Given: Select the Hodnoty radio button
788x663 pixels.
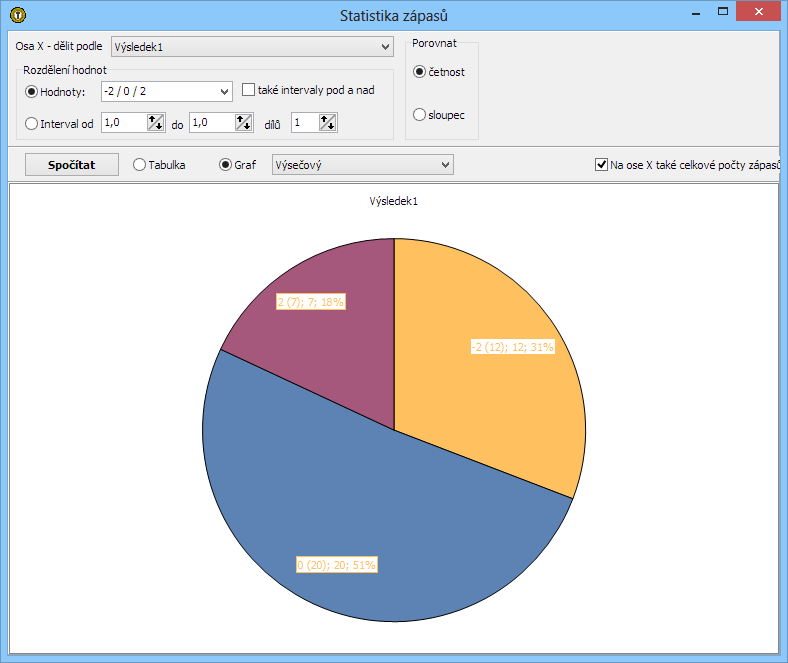Looking at the screenshot, I should (x=31, y=91).
